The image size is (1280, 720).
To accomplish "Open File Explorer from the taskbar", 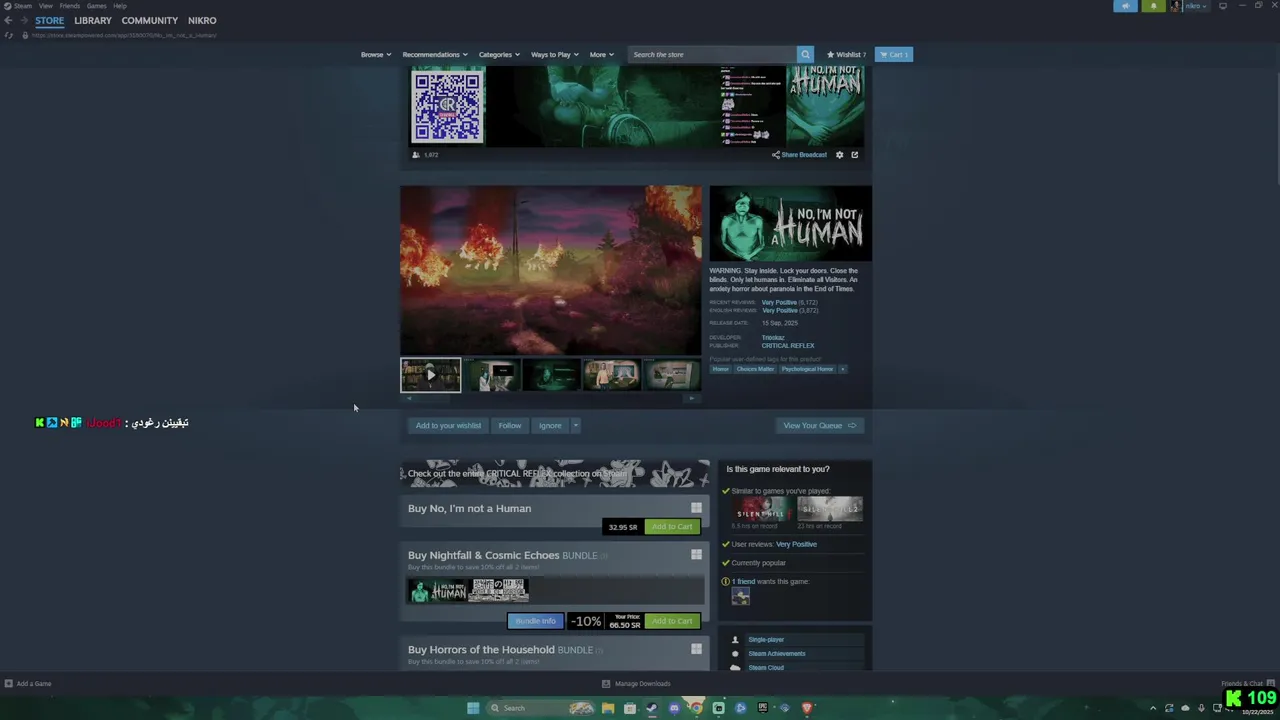I will point(608,708).
